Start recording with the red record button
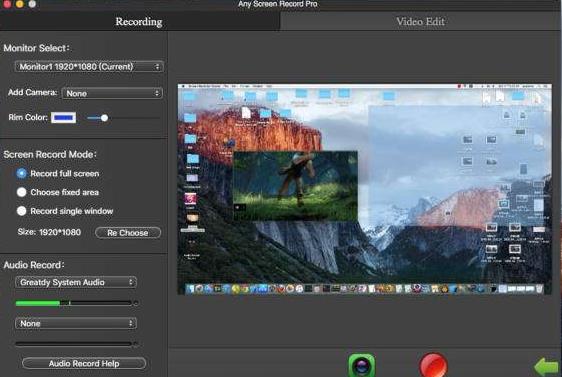The width and height of the screenshot is (562, 377). 433,365
